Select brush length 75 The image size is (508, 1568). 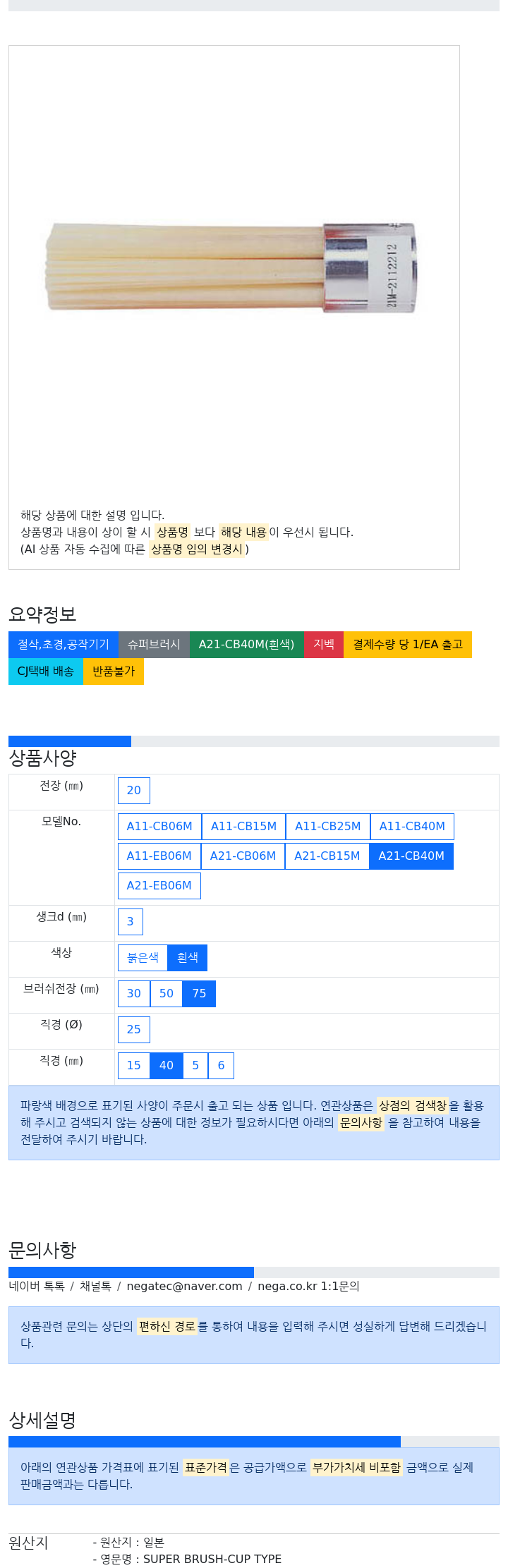(200, 994)
